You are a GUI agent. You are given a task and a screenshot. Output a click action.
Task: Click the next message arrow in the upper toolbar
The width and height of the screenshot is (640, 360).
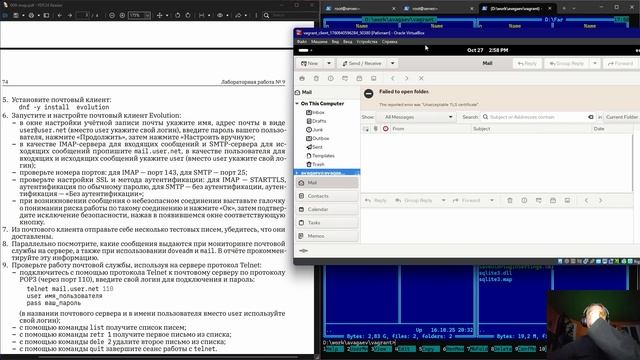pyautogui.click(x=407, y=78)
